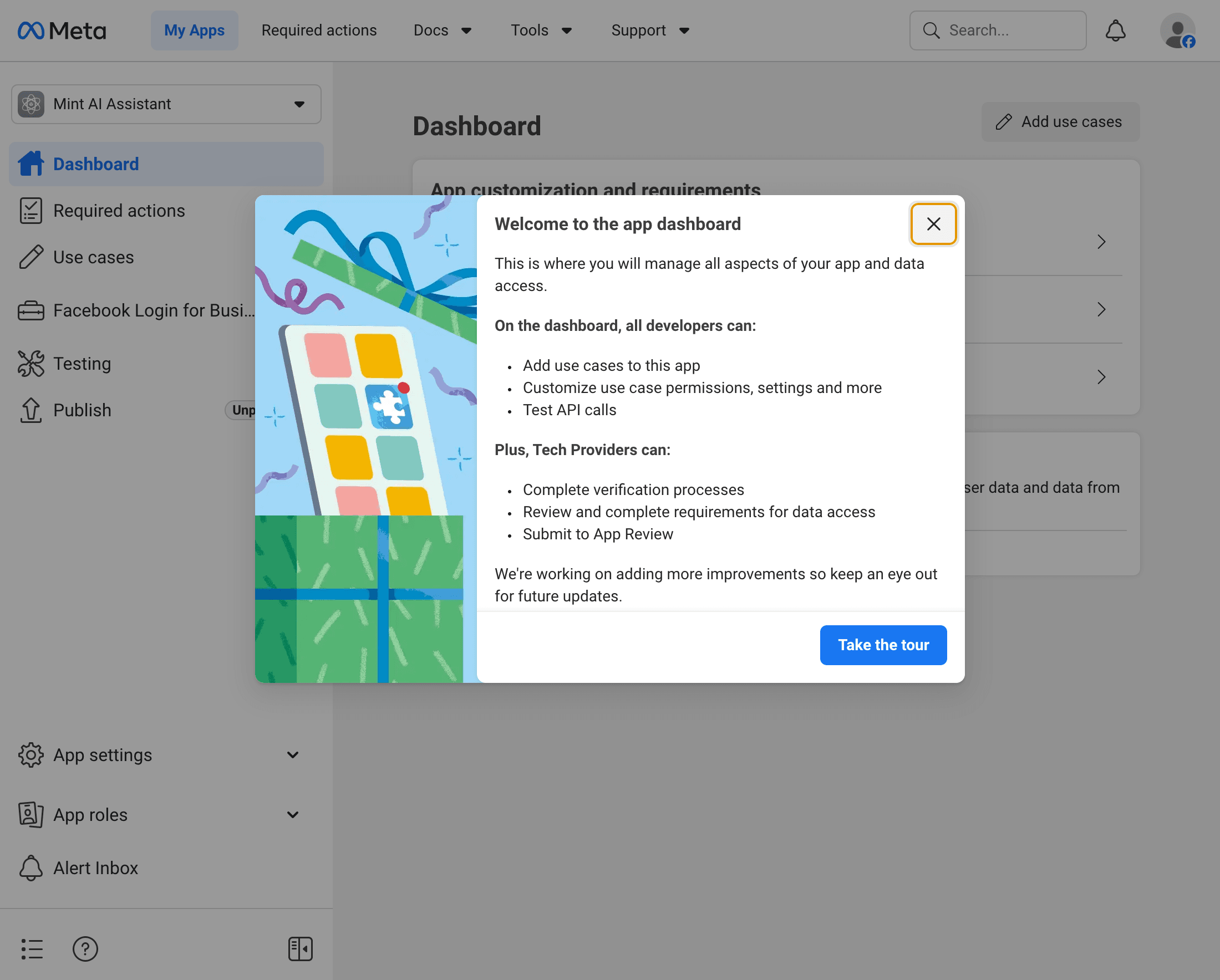Open Facebook Login for Business item
The height and width of the screenshot is (980, 1220).
click(137, 310)
